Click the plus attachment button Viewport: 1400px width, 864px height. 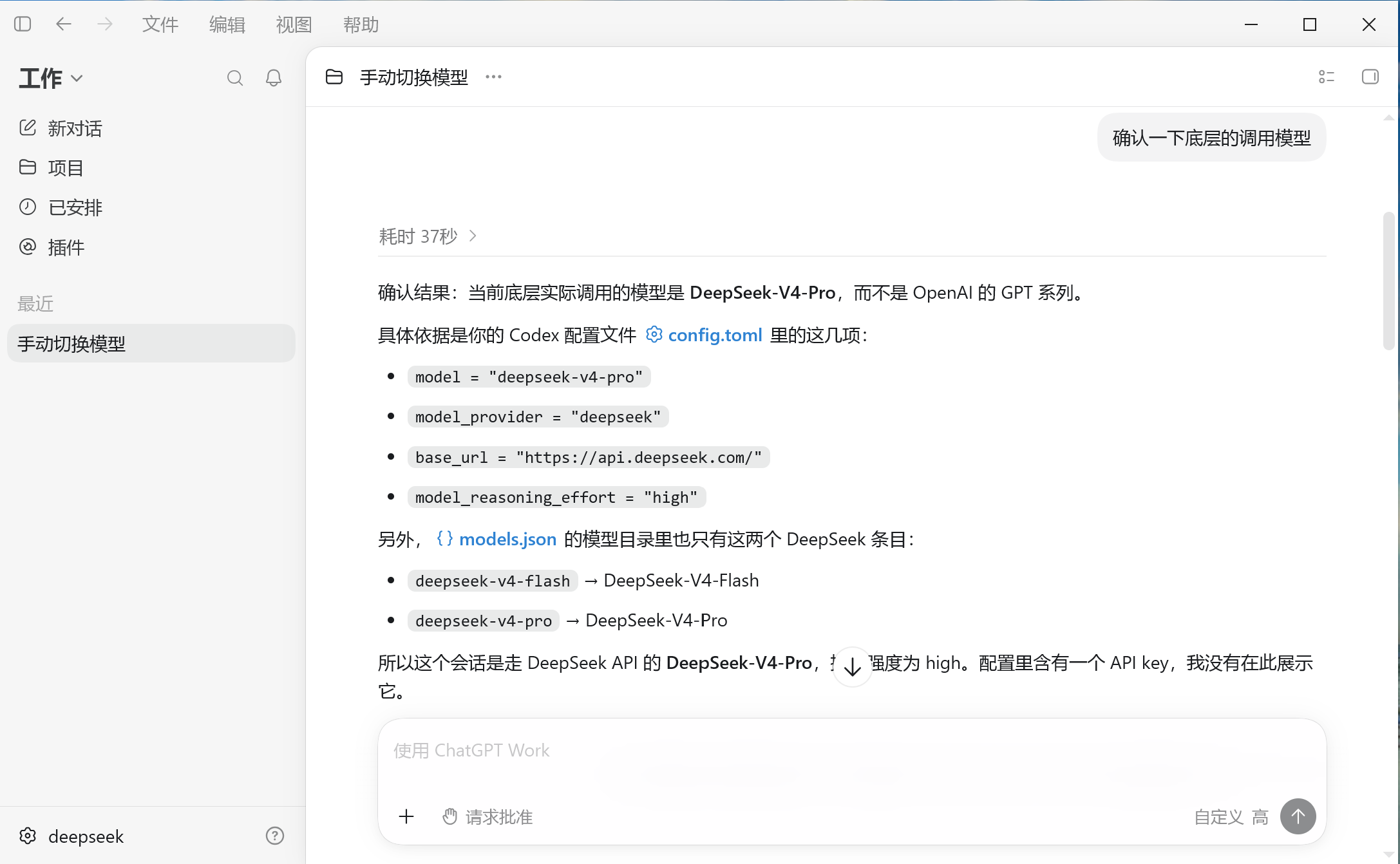point(406,817)
